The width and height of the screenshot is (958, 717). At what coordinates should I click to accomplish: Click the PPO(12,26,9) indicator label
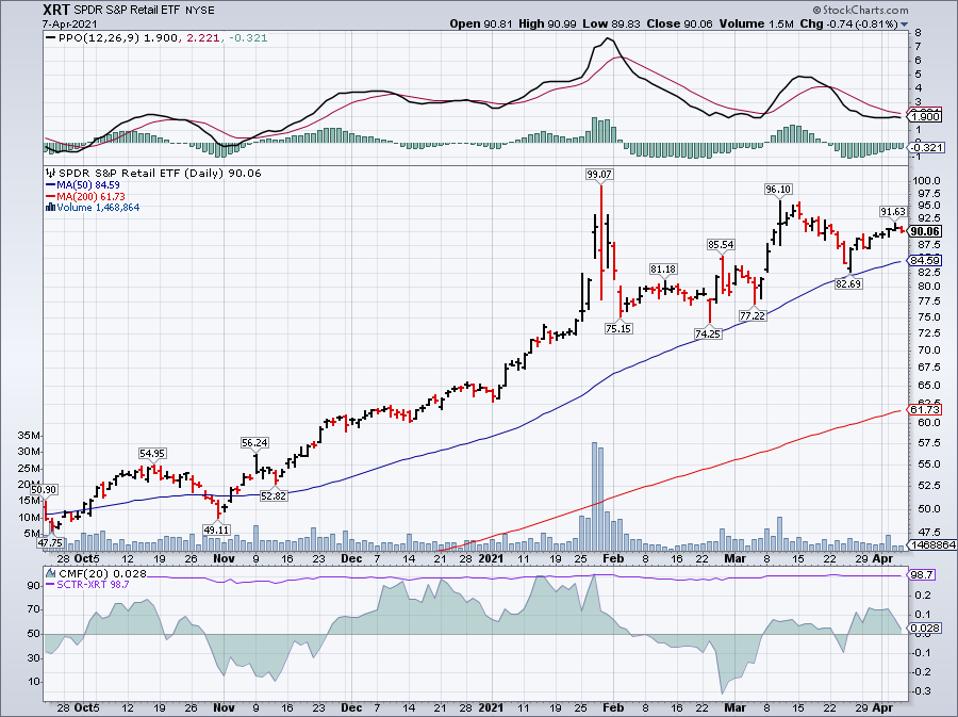(x=100, y=38)
